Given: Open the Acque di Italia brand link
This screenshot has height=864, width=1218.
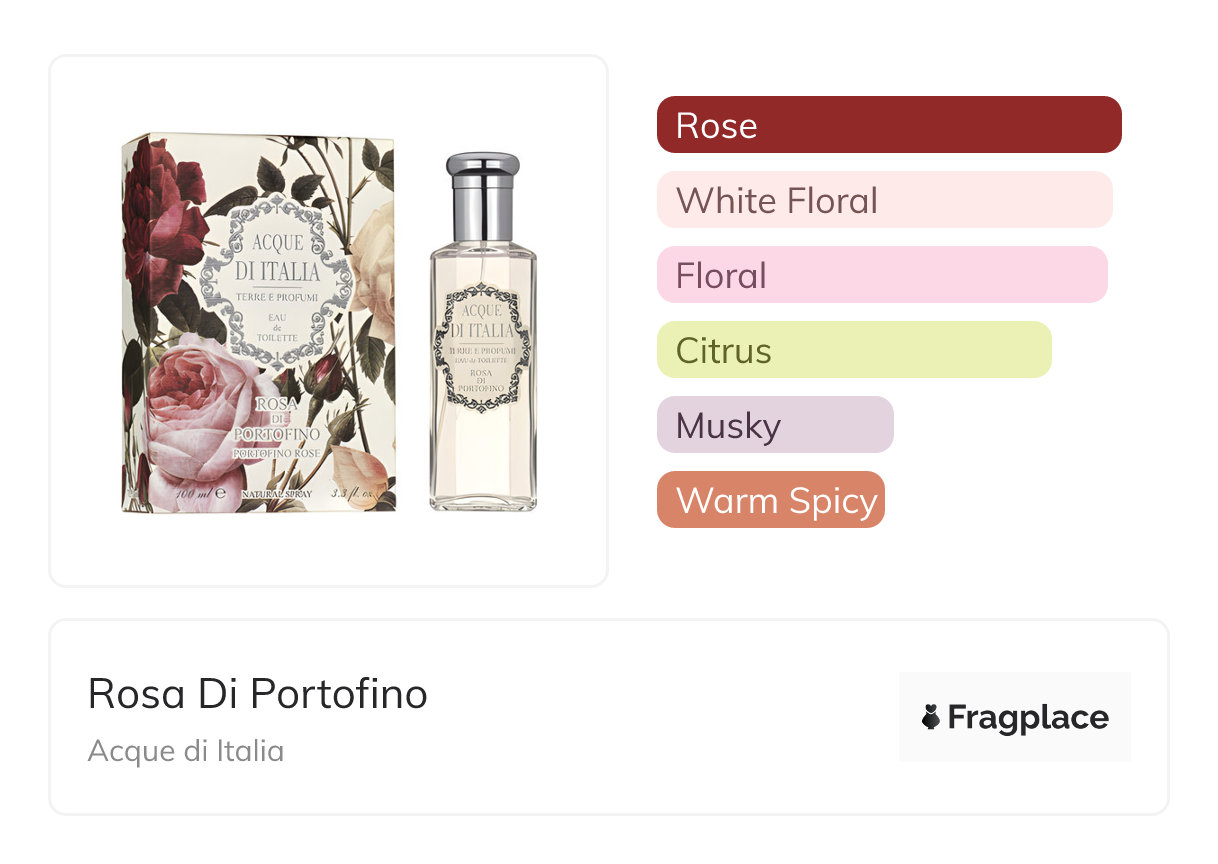Looking at the screenshot, I should click(186, 750).
